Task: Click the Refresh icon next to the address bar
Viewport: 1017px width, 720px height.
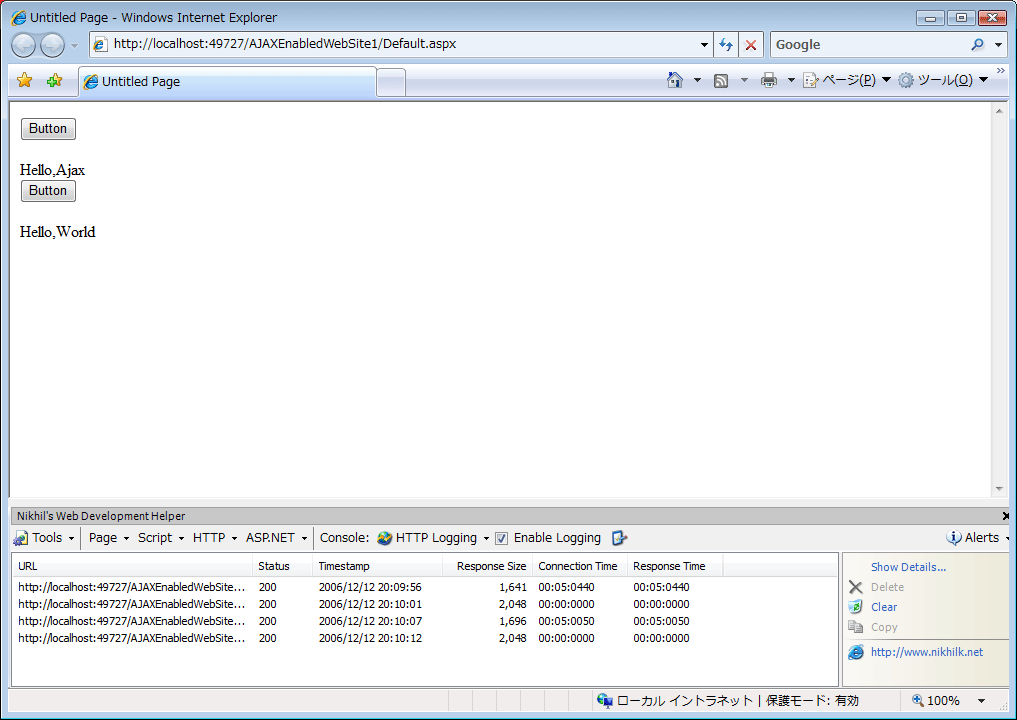Action: [x=728, y=44]
